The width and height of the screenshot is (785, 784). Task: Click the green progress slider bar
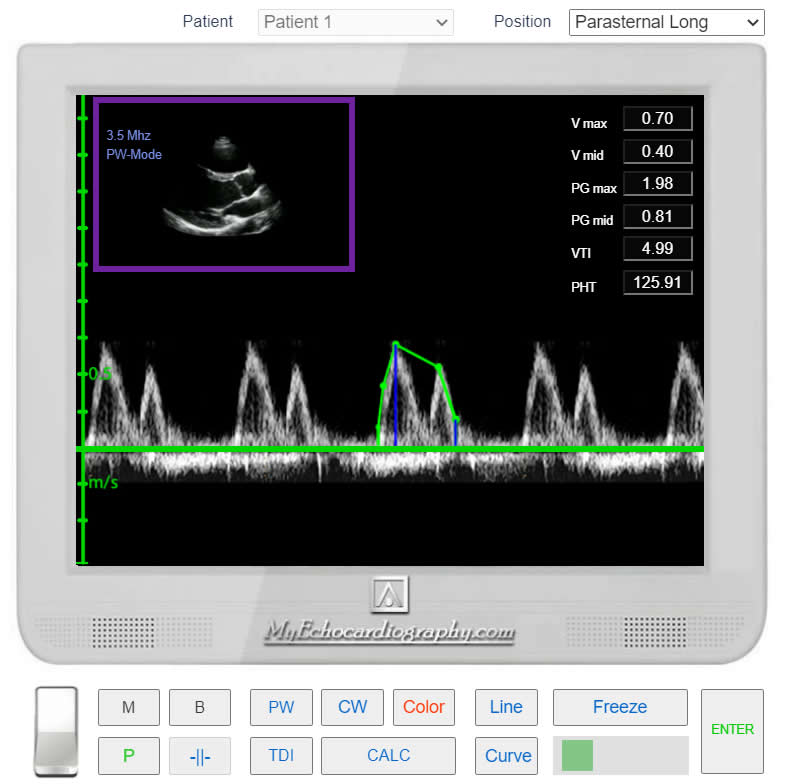[x=577, y=755]
